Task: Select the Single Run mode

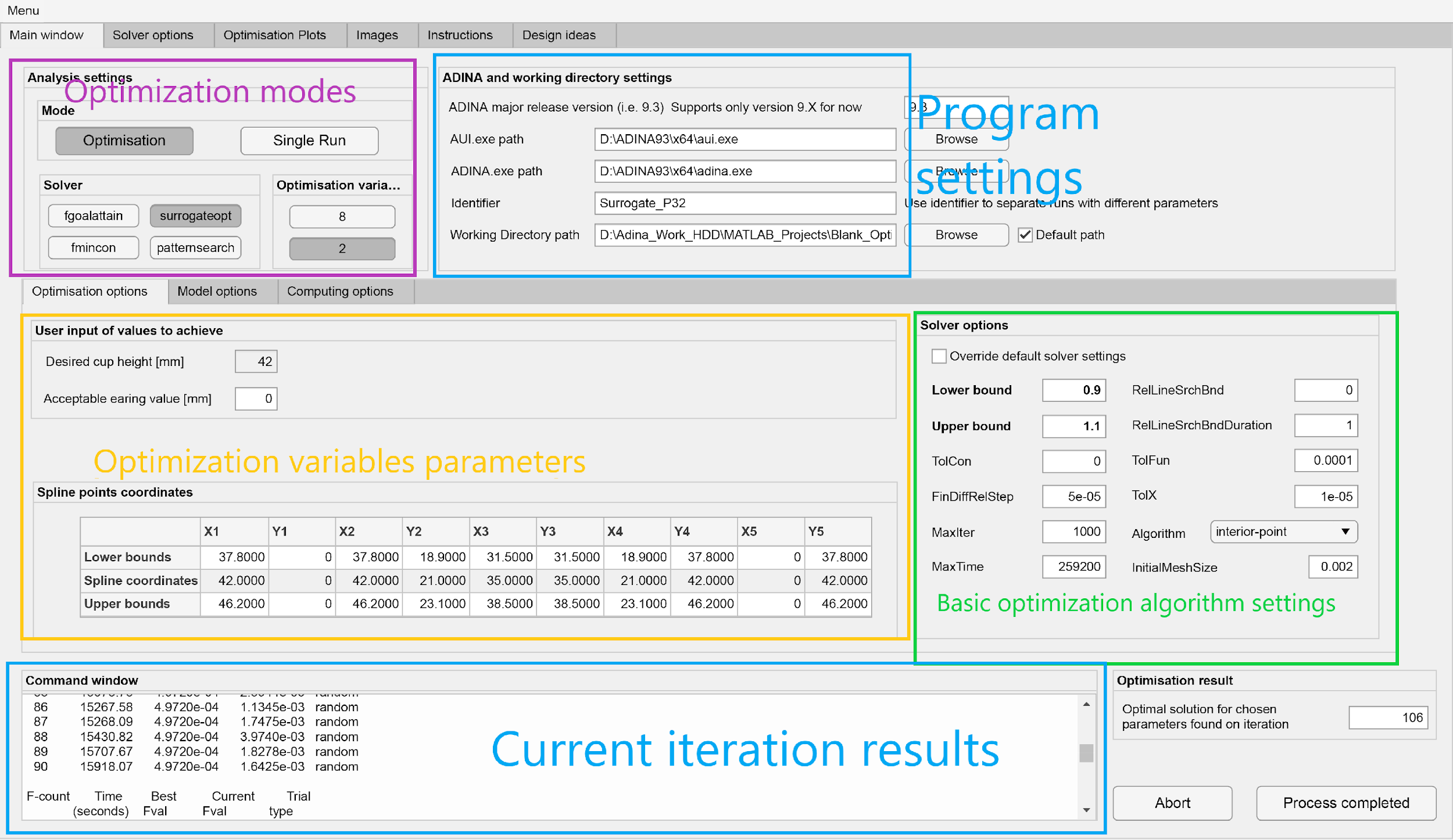Action: 309,140
